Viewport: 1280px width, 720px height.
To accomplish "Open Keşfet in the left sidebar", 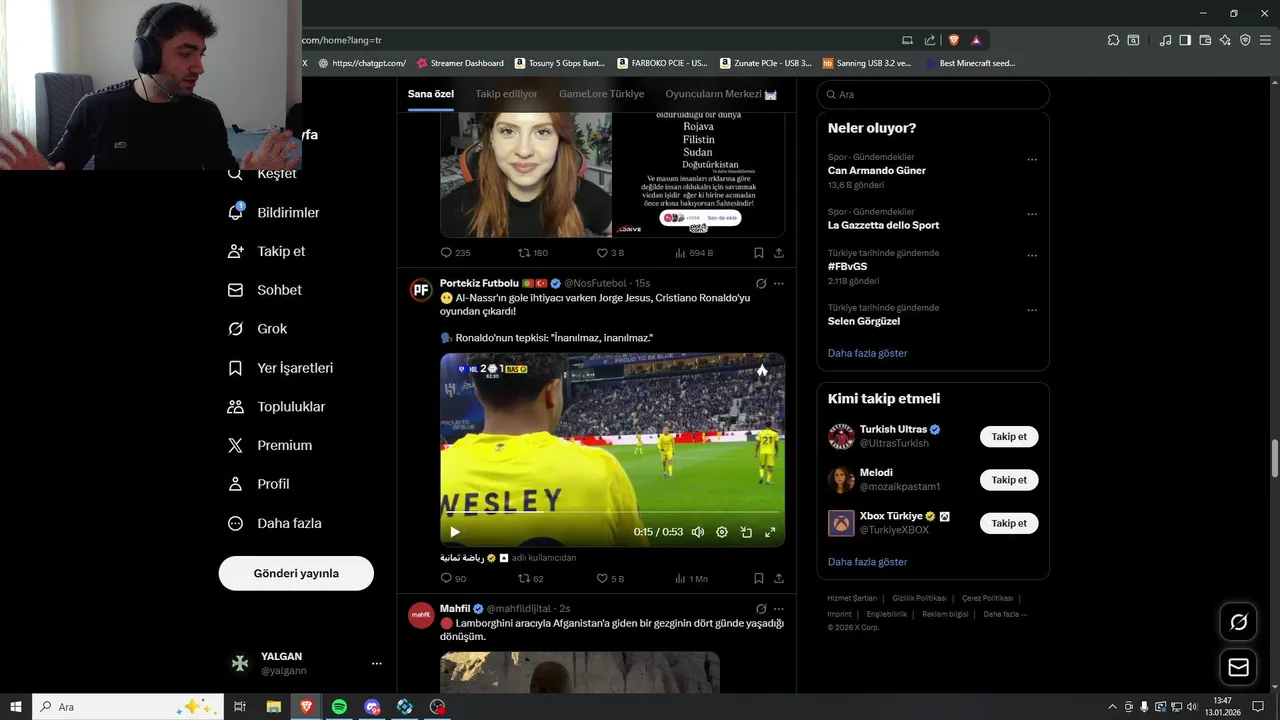I will pyautogui.click(x=263, y=174).
